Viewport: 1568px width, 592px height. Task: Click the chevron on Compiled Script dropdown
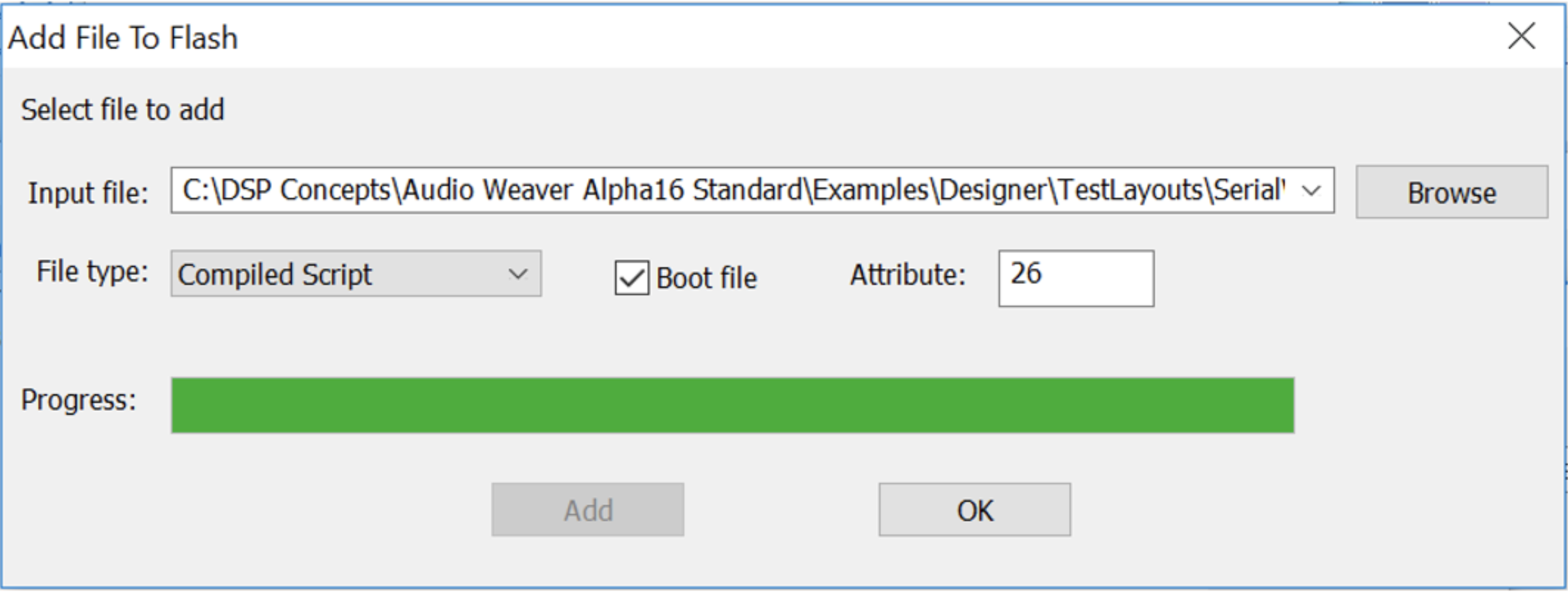pyautogui.click(x=518, y=274)
